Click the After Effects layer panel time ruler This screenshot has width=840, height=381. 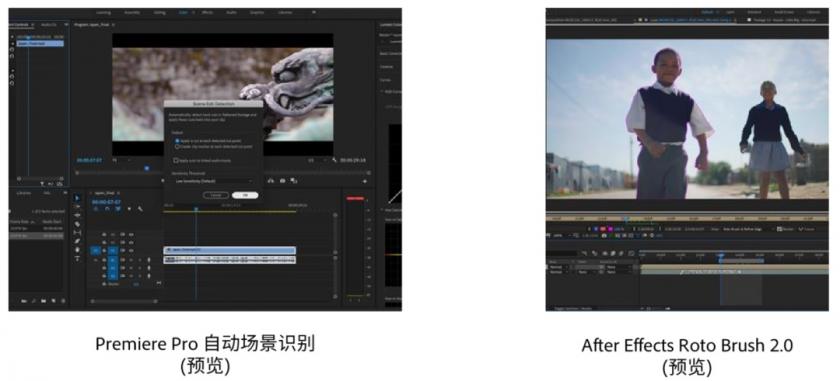coord(687,218)
